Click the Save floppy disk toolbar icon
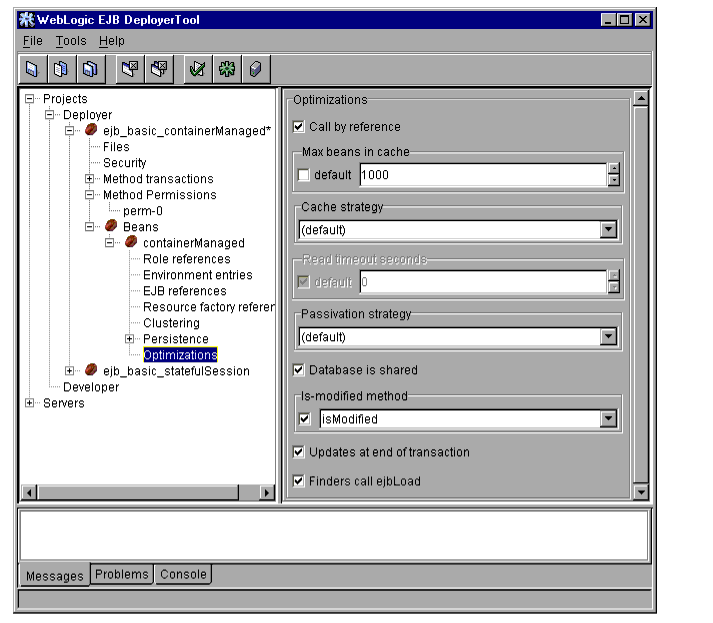 33,69
